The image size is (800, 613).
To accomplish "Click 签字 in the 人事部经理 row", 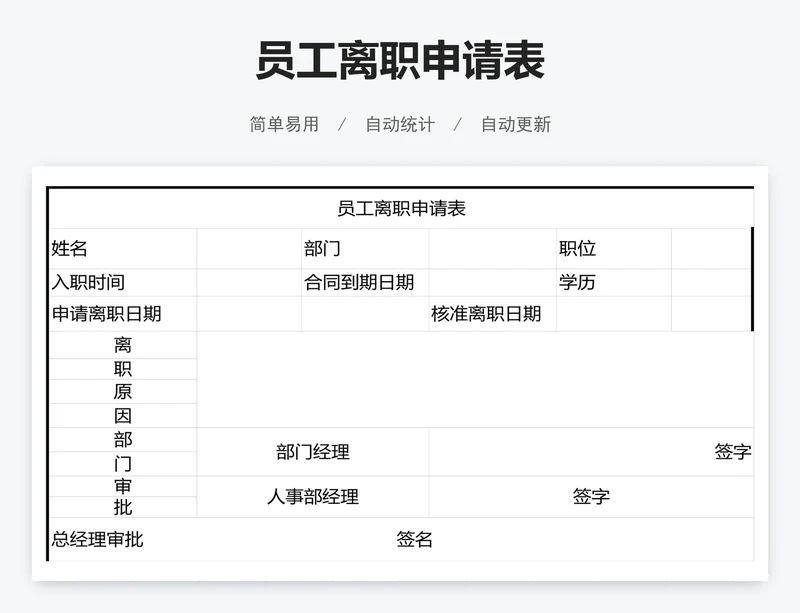I will (591, 497).
